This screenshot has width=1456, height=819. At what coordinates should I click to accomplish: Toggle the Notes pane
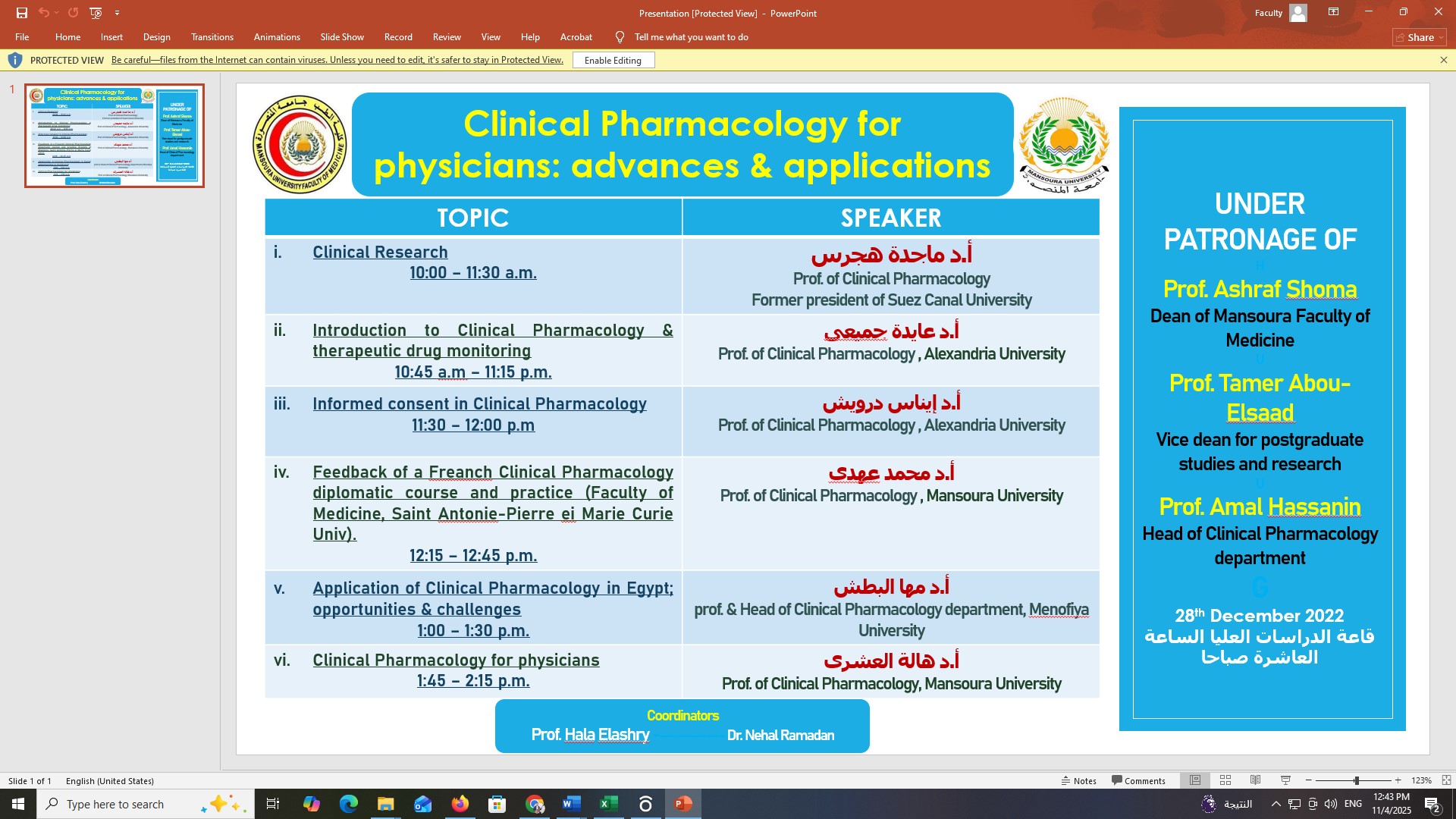pyautogui.click(x=1078, y=780)
